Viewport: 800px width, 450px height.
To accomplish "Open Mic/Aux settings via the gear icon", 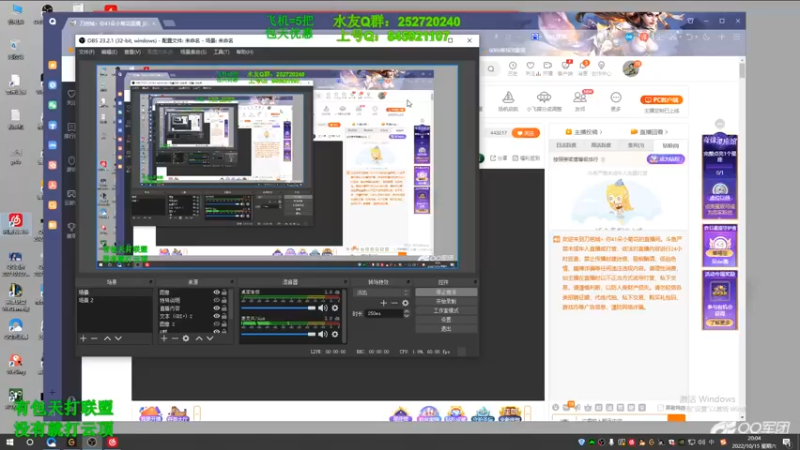I will click(335, 334).
